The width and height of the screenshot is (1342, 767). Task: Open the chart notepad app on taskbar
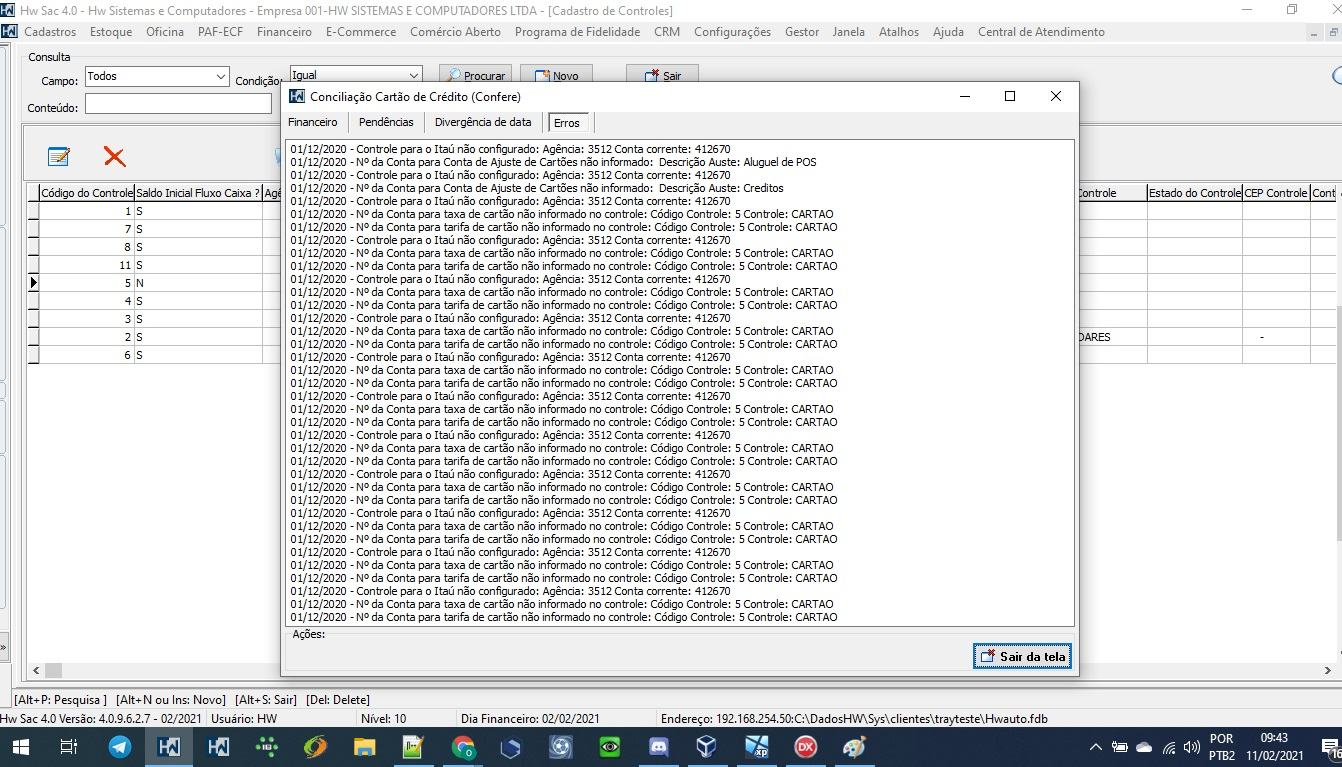click(413, 747)
